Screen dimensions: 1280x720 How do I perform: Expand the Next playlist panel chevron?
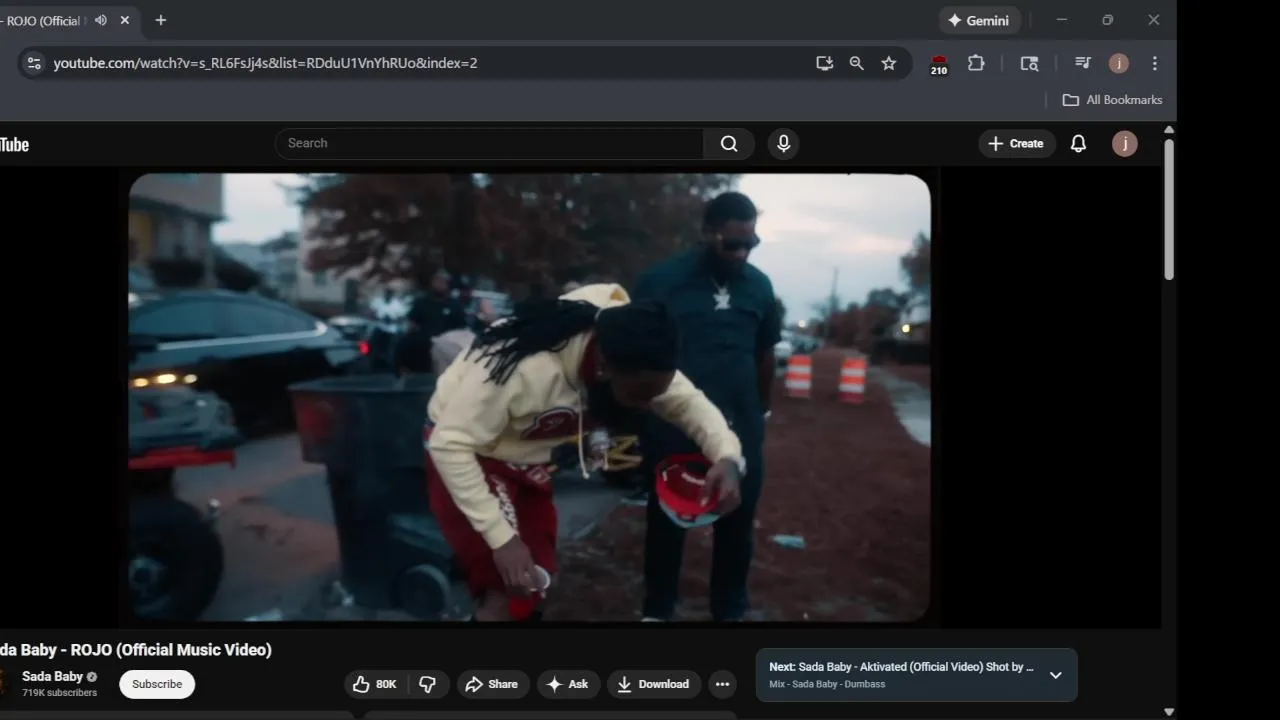tap(1055, 675)
